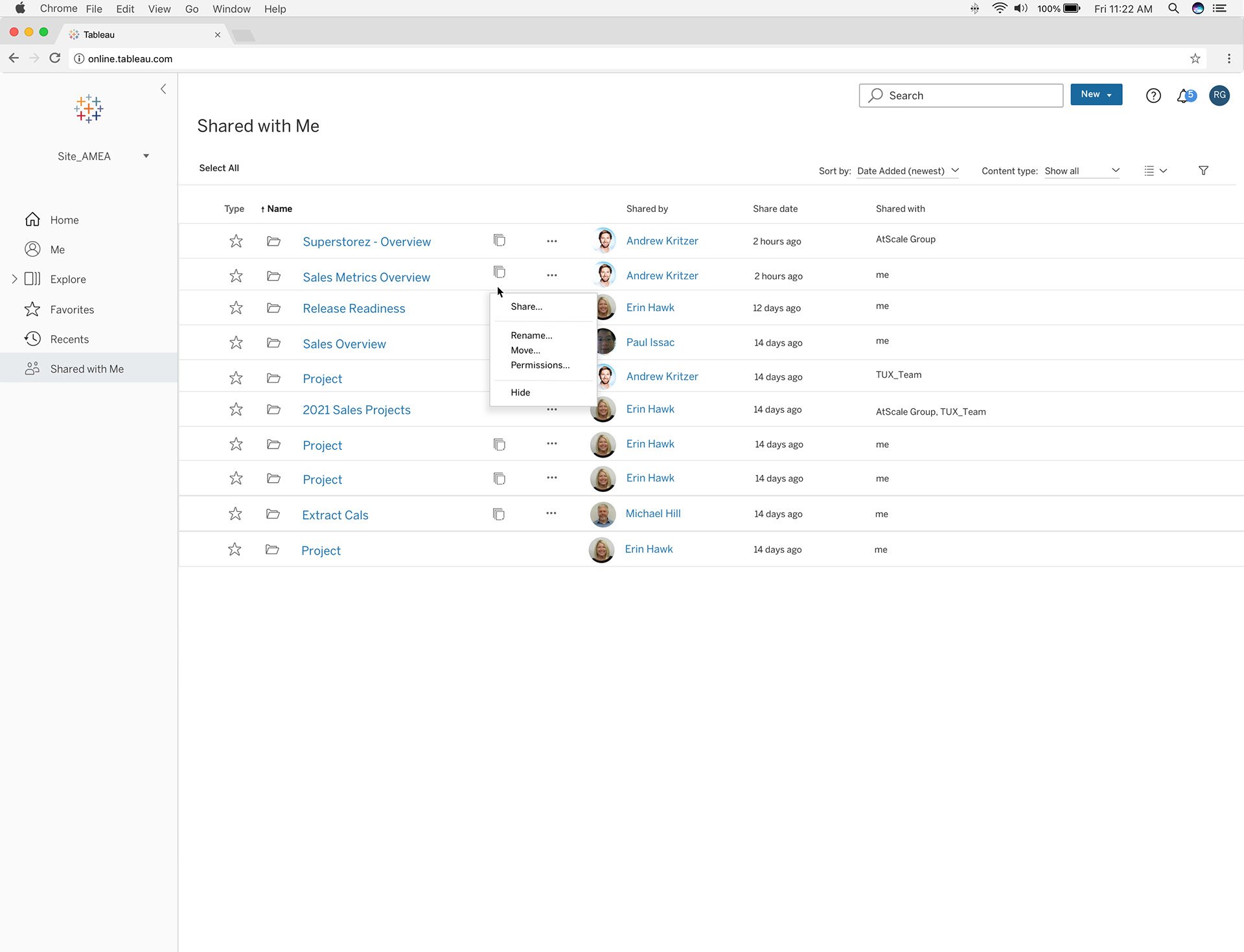Screen dimensions: 1244x952
Task: Collapse the sidebar with the chevron
Action: click(163, 89)
